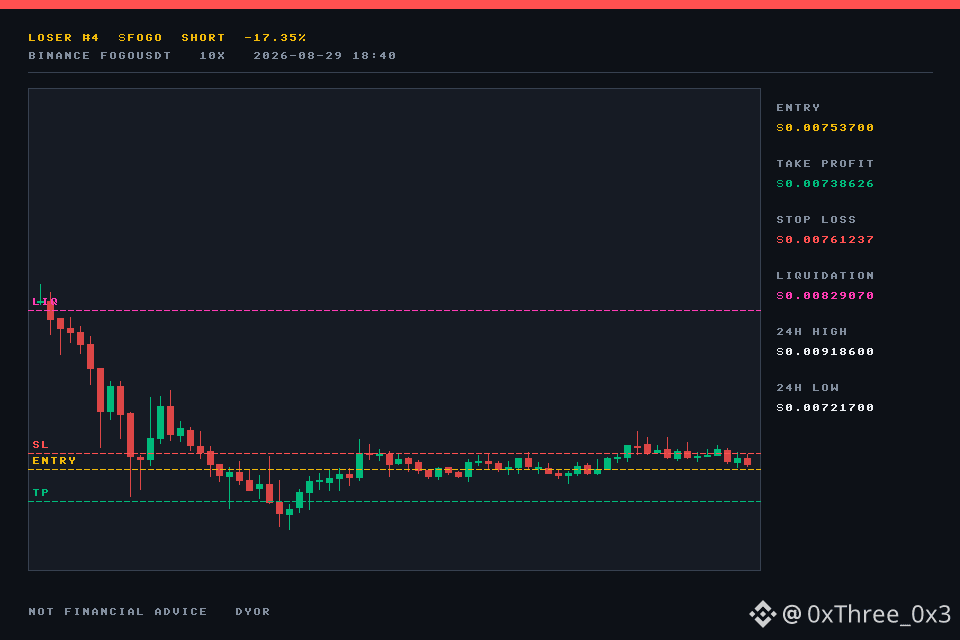Click the @0xThree_0x3 handle
Viewport: 960px width, 640px height.
click(x=866, y=614)
